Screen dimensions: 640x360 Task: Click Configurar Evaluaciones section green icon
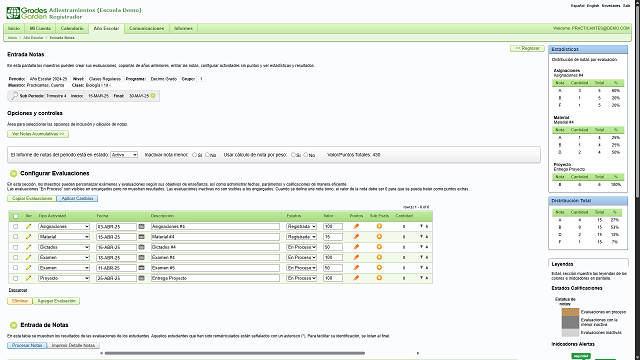pos(13,173)
